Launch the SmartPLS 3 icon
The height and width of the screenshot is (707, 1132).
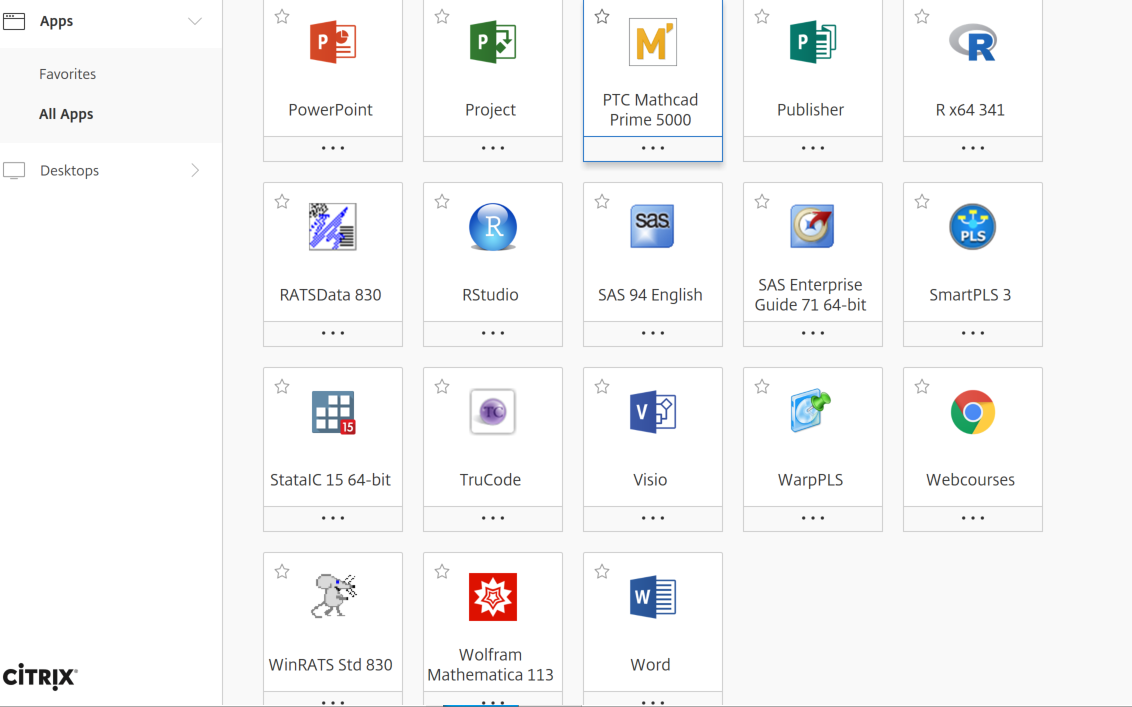[x=972, y=227]
